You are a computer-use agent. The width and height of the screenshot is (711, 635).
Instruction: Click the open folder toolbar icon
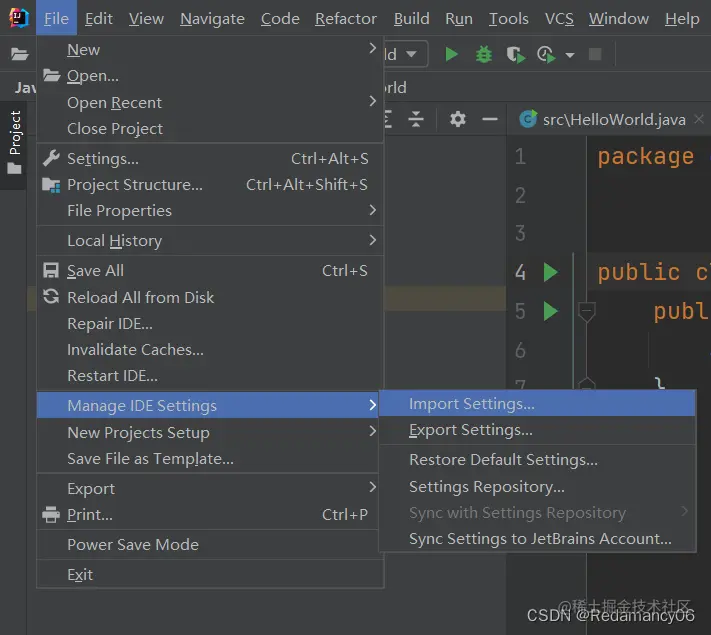pos(19,54)
